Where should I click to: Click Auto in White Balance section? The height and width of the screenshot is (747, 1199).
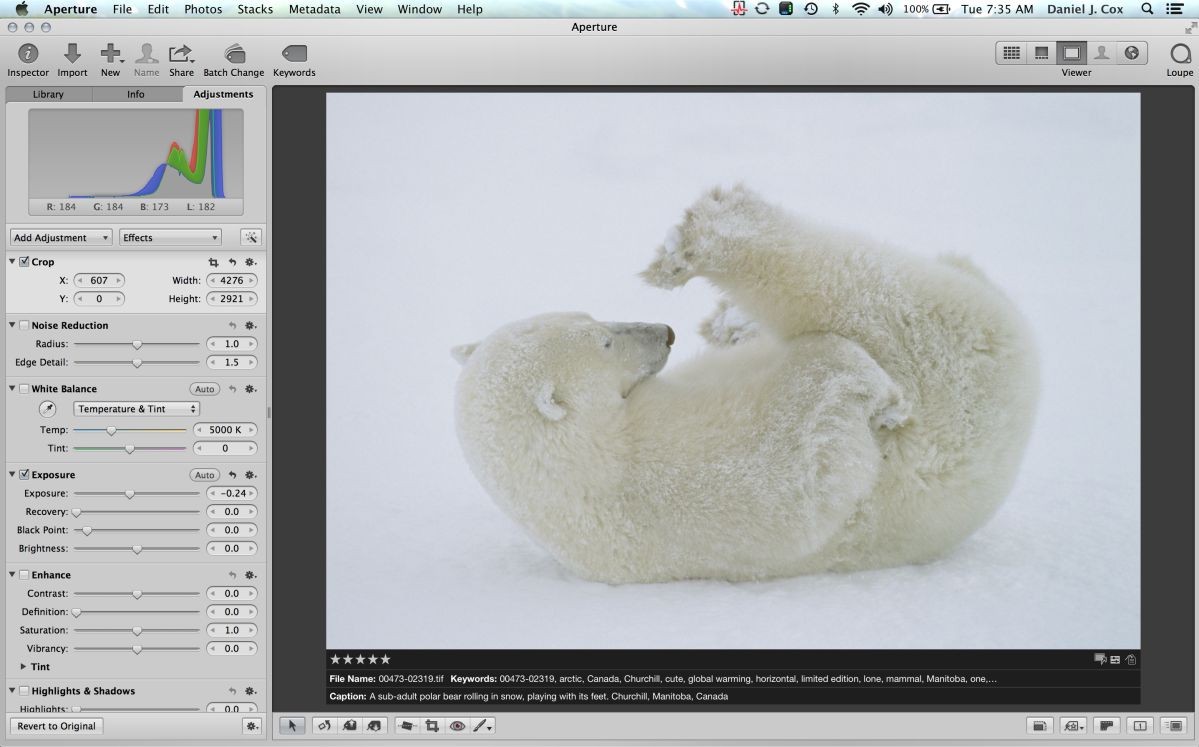click(x=204, y=389)
